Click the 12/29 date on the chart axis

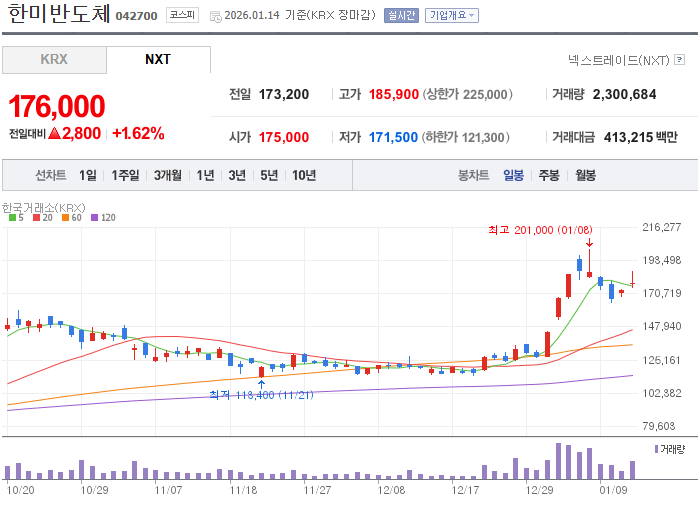pyautogui.click(x=539, y=490)
